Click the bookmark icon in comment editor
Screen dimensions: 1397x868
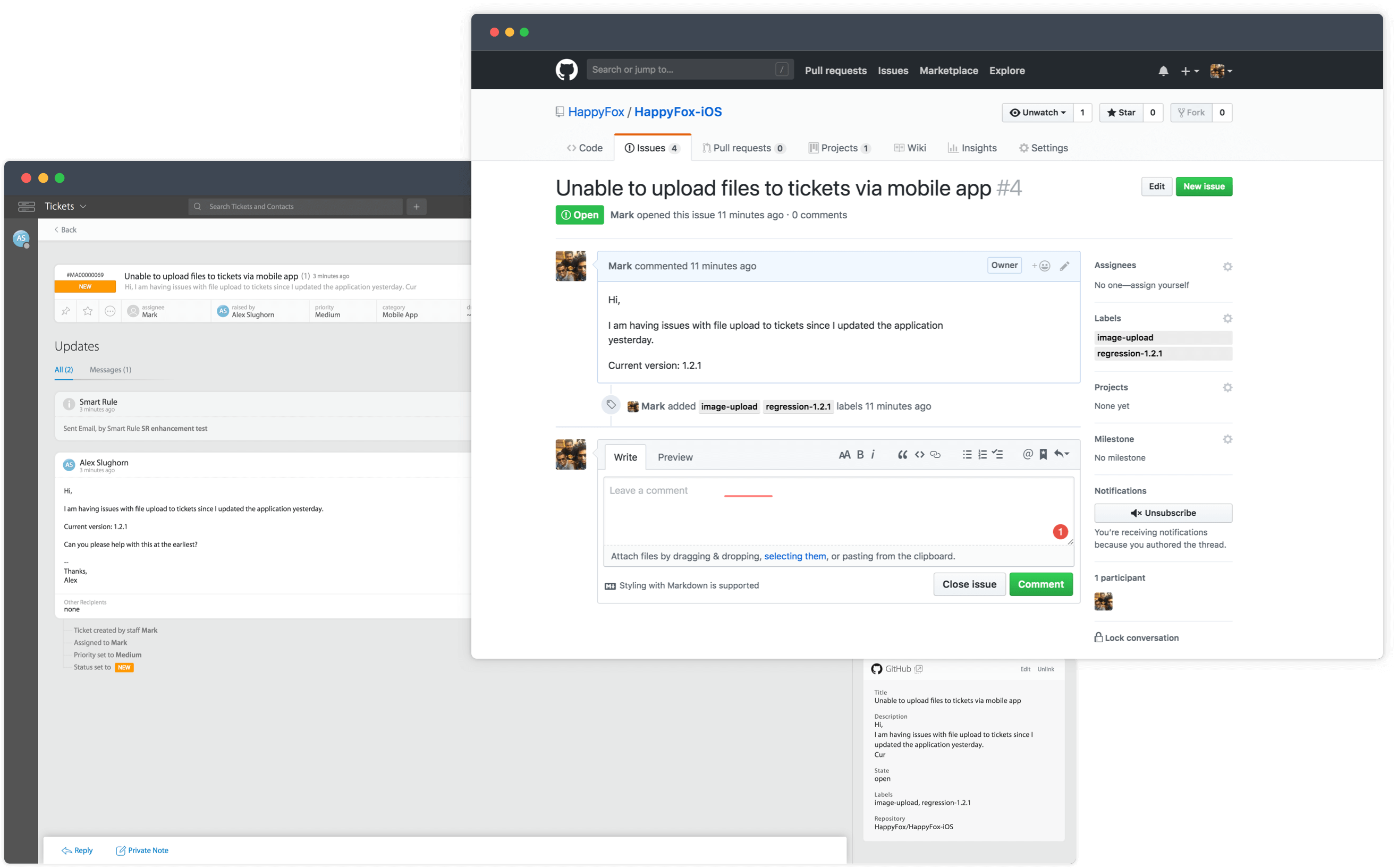tap(1043, 456)
